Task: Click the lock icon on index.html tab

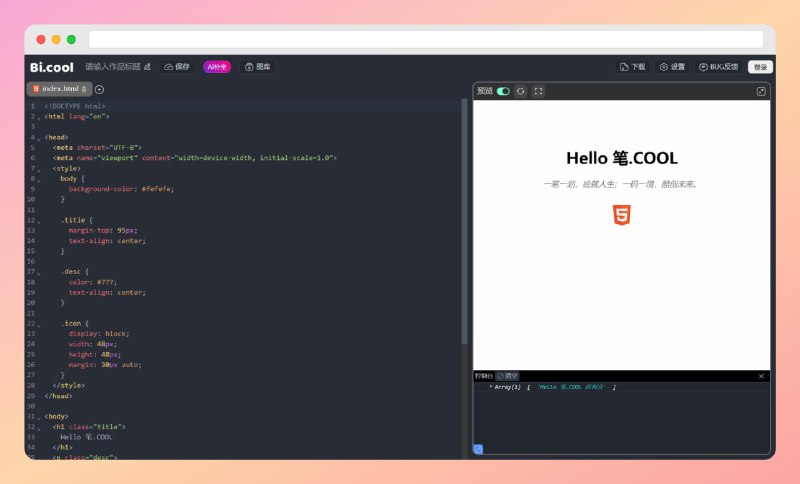Action: click(x=85, y=89)
